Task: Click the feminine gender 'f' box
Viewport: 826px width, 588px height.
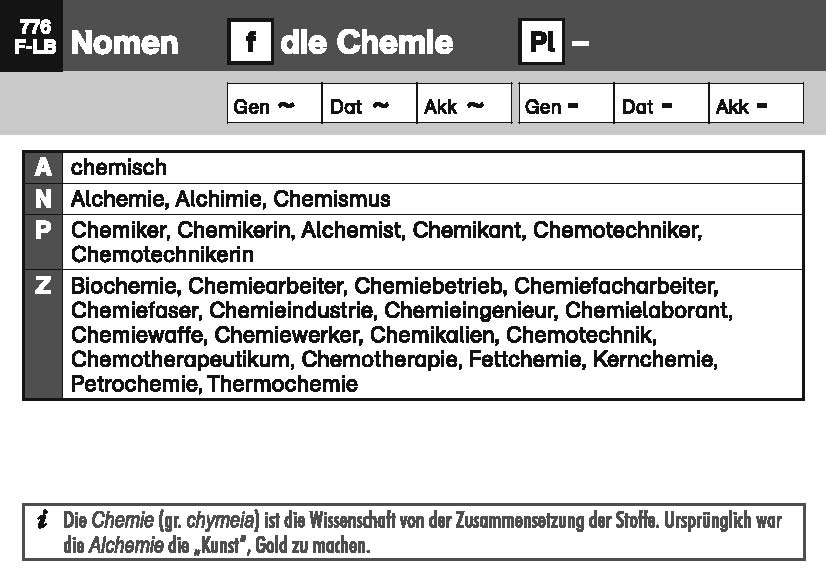Action: [250, 43]
